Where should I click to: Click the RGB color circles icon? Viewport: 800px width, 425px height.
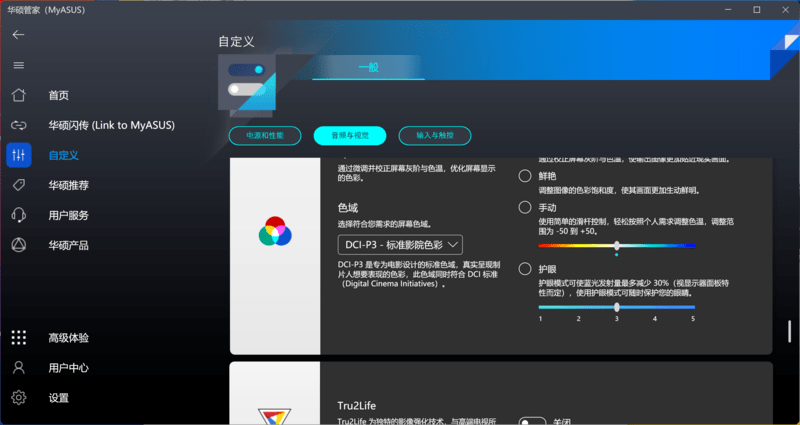[275, 231]
